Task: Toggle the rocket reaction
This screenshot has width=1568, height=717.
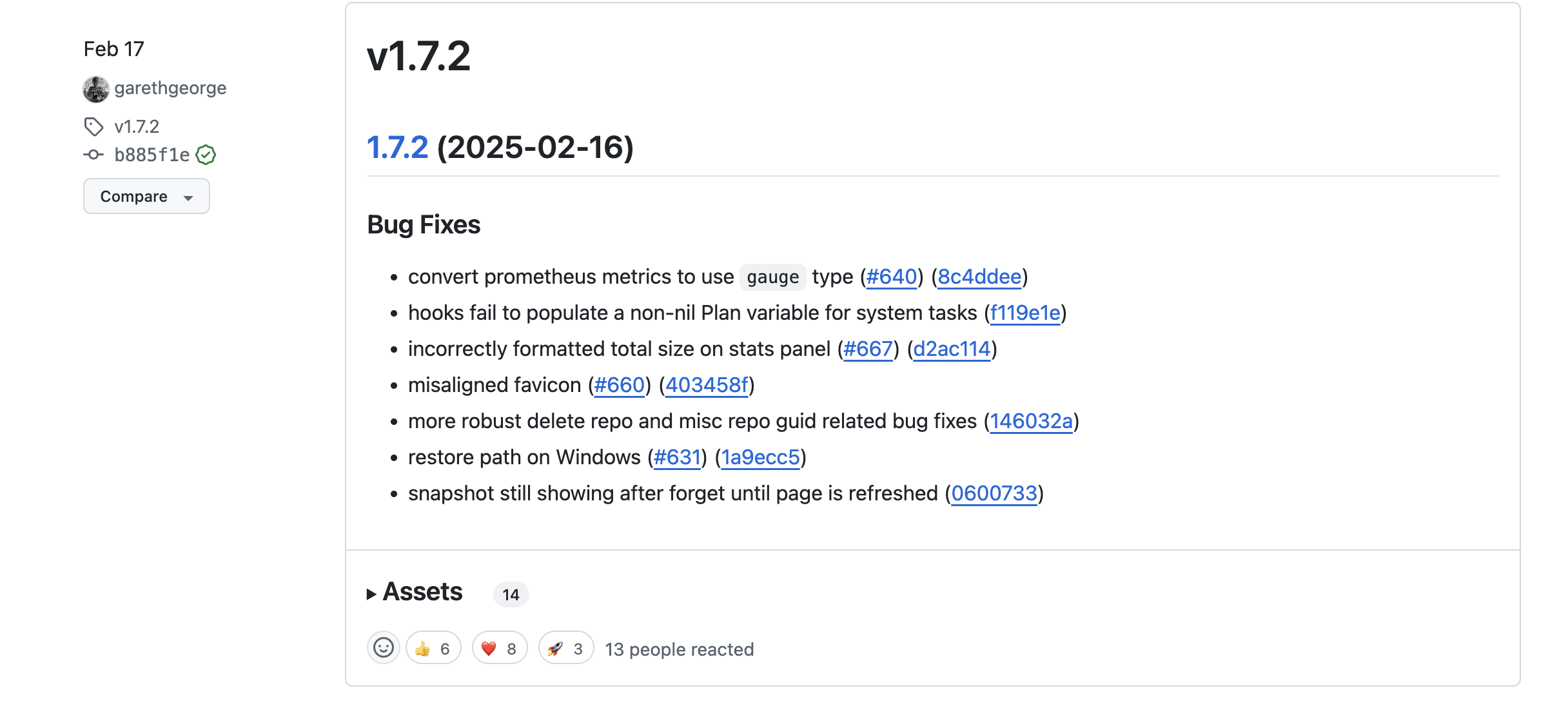Action: [566, 648]
